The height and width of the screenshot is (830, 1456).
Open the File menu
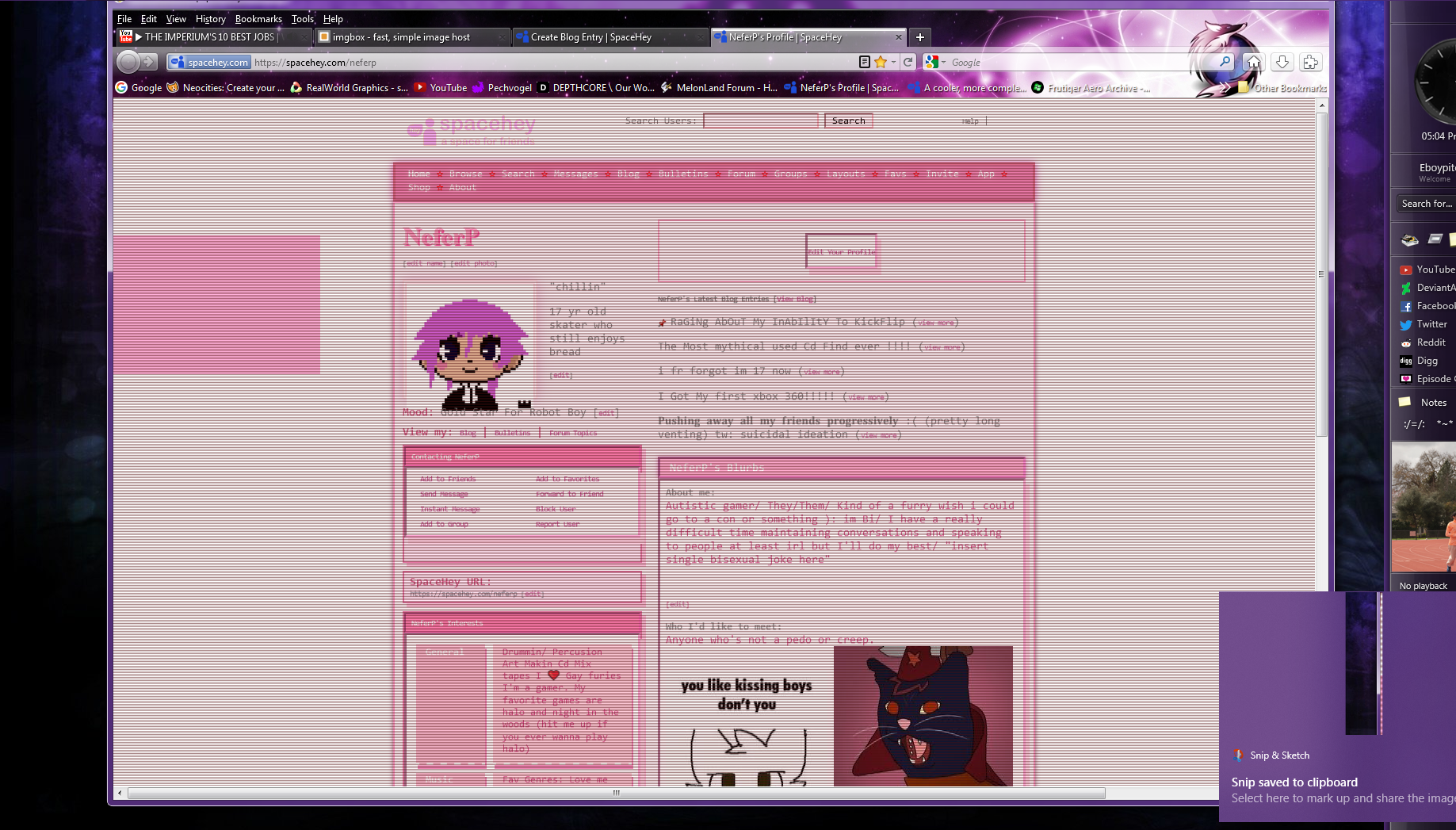[124, 18]
